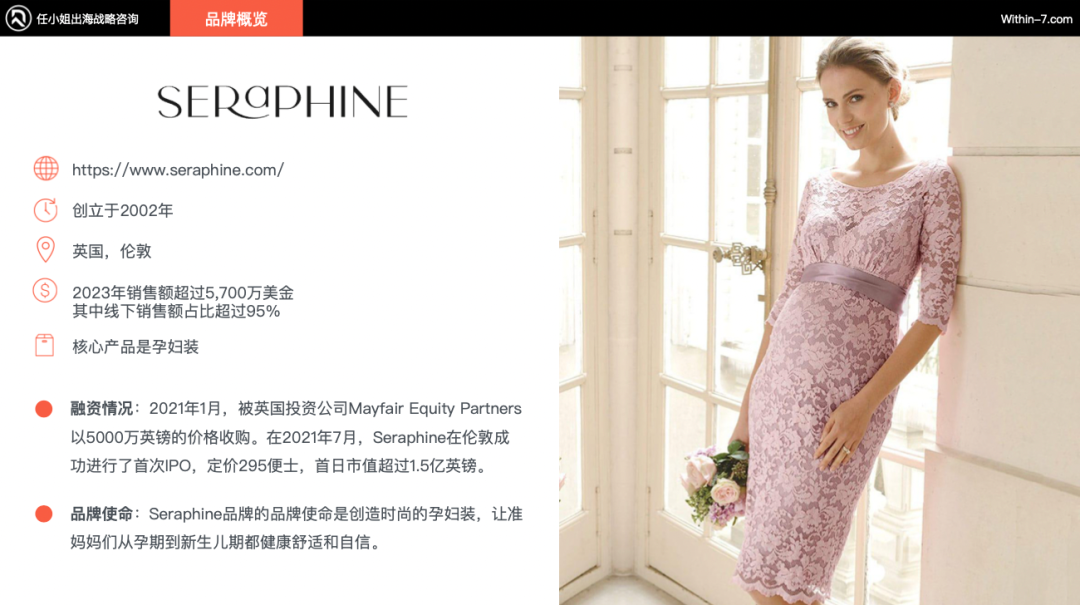The width and height of the screenshot is (1080, 605).
Task: Click the SERAPHINE brand logo
Action: 282,102
